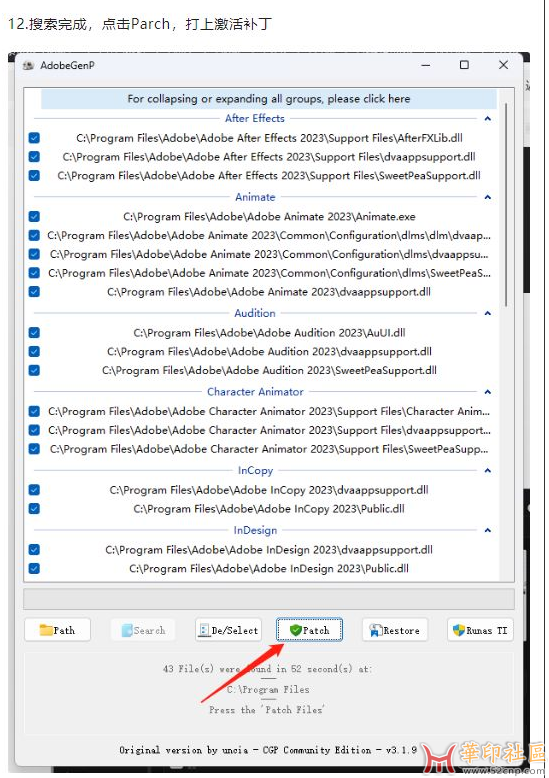Select InCopy 2023\Public.dll path row

tap(269, 509)
